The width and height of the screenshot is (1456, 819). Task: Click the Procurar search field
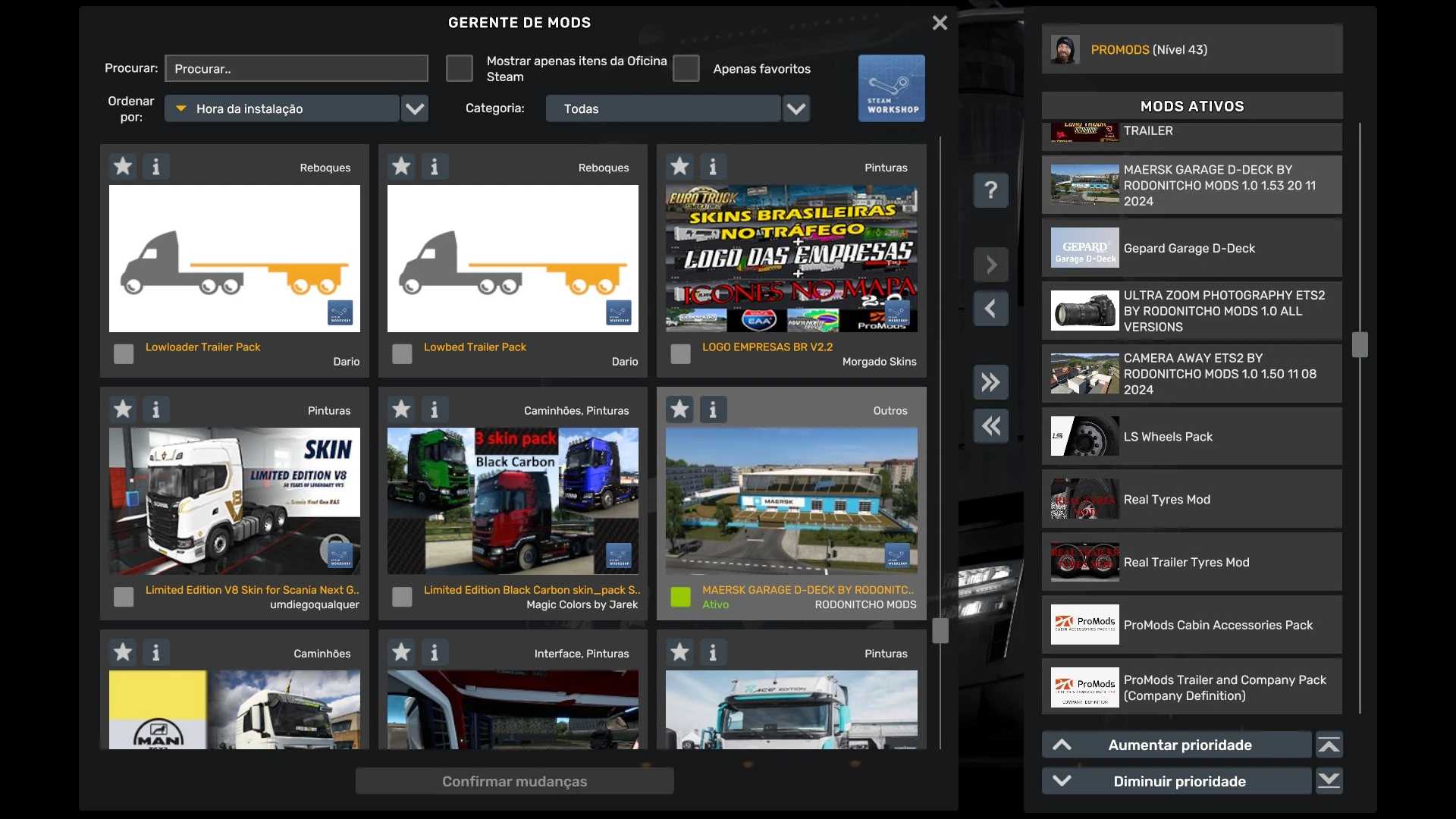(296, 68)
